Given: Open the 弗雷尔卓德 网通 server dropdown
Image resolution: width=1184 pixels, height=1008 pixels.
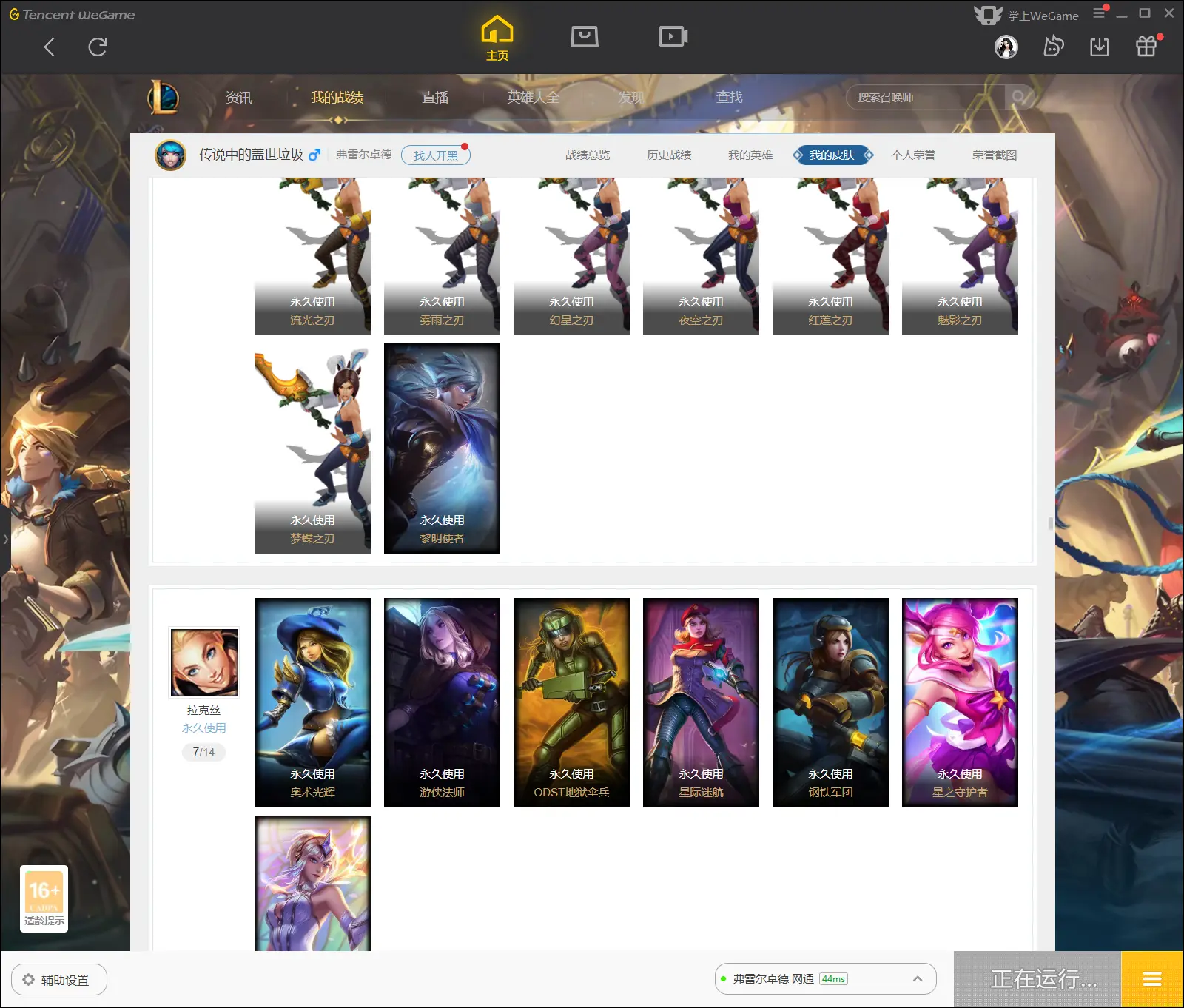Looking at the screenshot, I should (825, 978).
